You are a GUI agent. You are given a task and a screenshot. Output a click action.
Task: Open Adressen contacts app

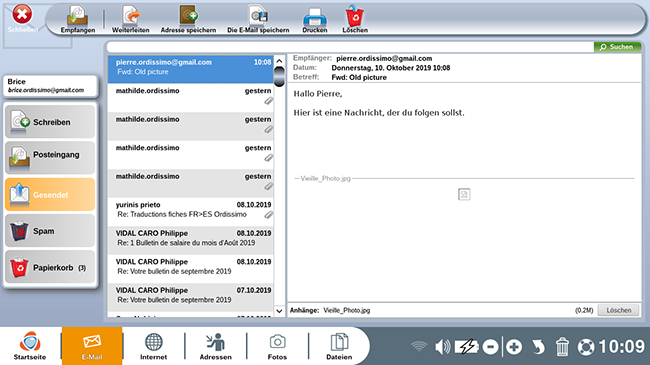[x=216, y=346]
